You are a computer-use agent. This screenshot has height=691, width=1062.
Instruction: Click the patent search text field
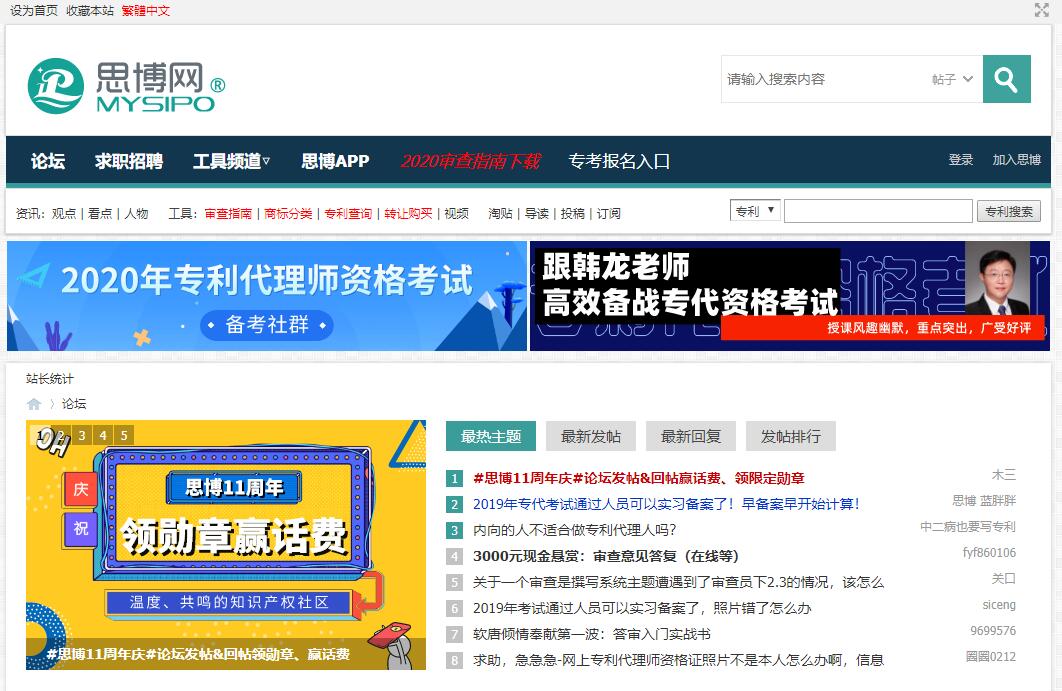878,211
